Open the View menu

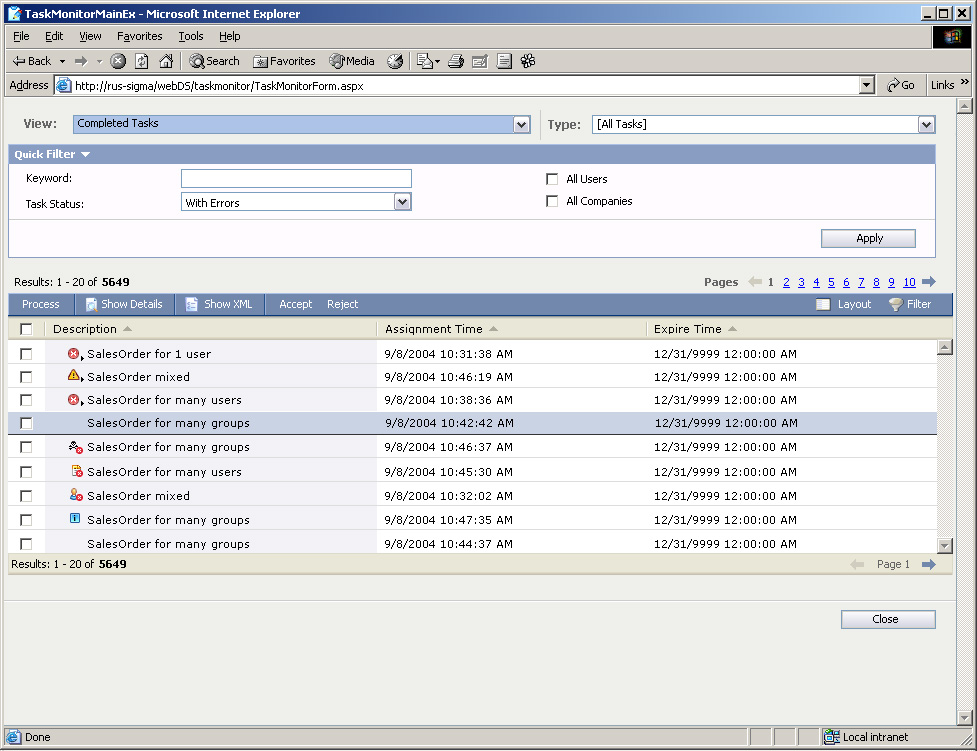pos(90,36)
